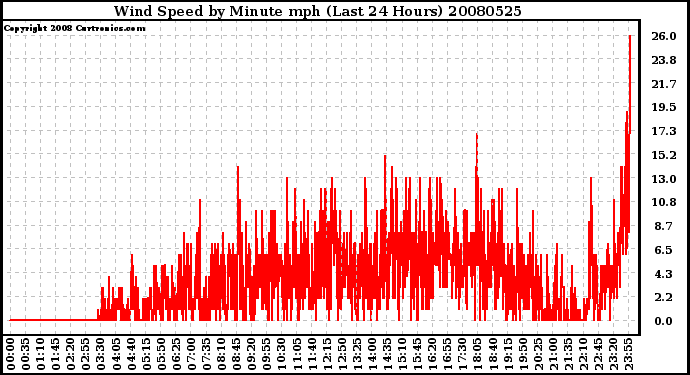Click the 11:40 time axis label
This screenshot has width=690, height=375.
coord(312,354)
